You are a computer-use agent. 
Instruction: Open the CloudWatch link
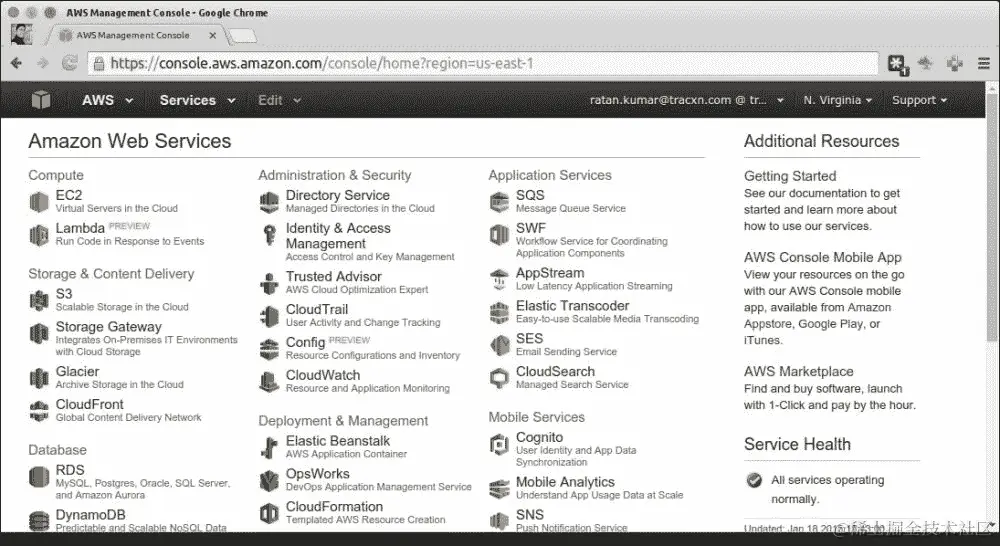323,375
